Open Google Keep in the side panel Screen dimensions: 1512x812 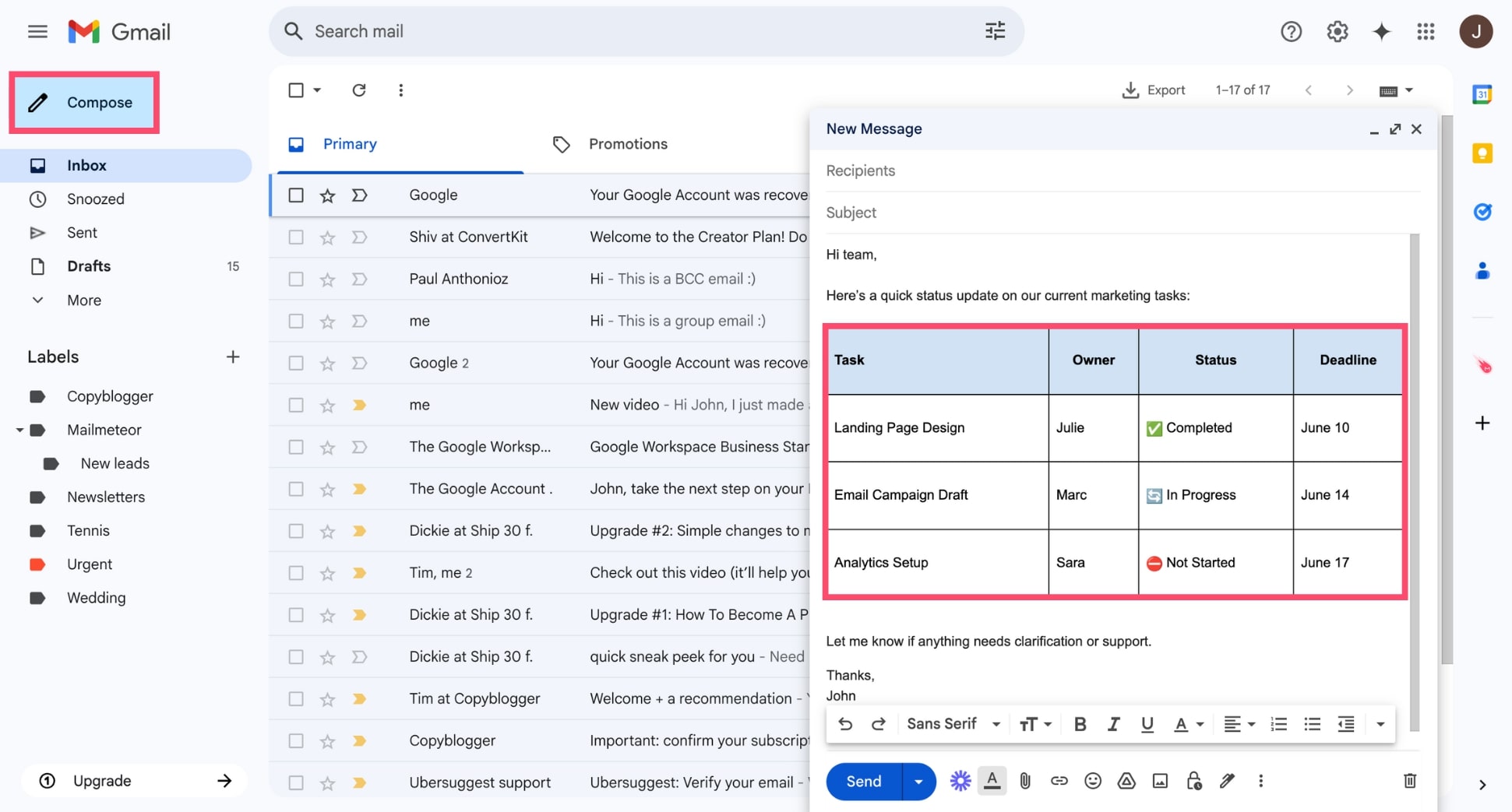click(1482, 153)
